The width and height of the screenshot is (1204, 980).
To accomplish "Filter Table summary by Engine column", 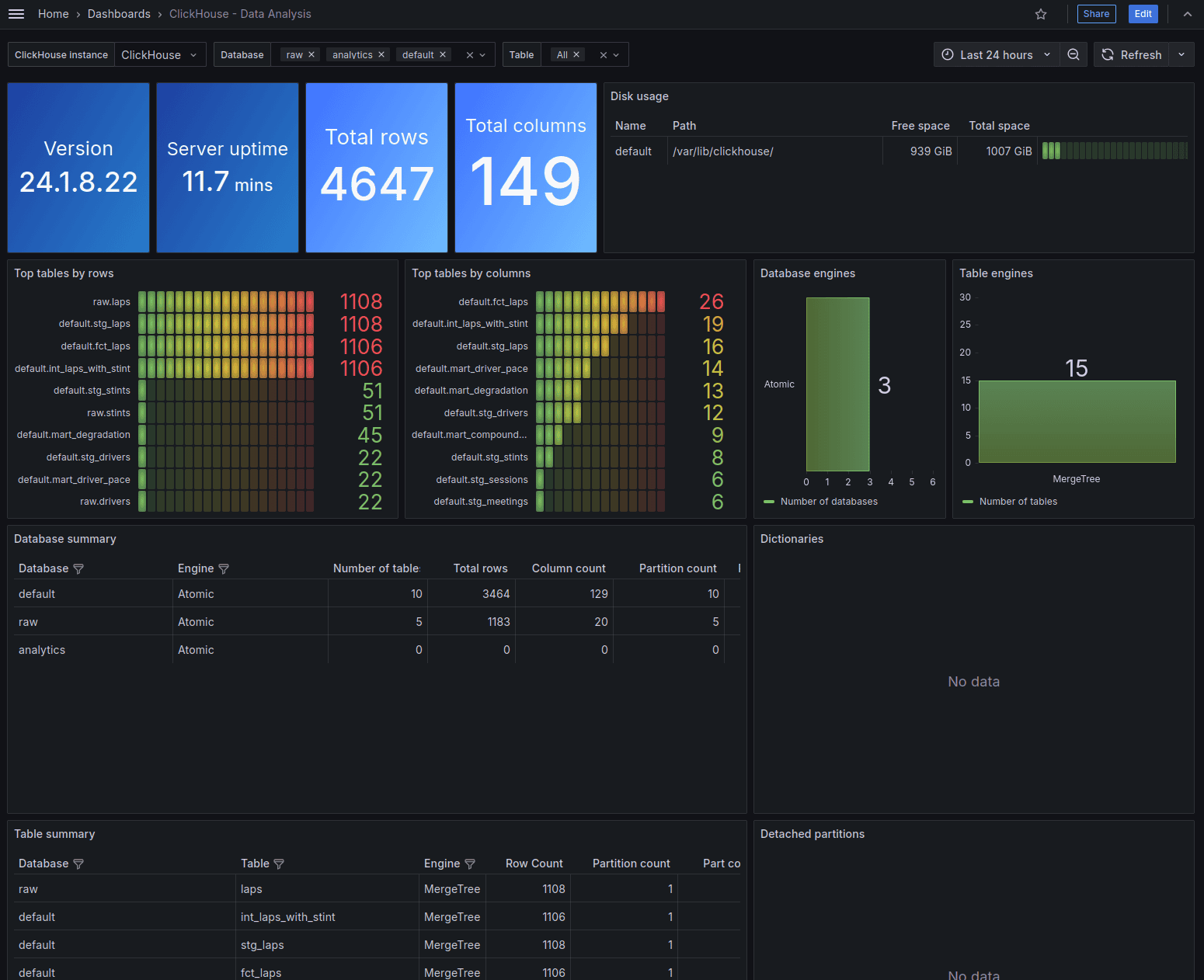I will (x=470, y=864).
